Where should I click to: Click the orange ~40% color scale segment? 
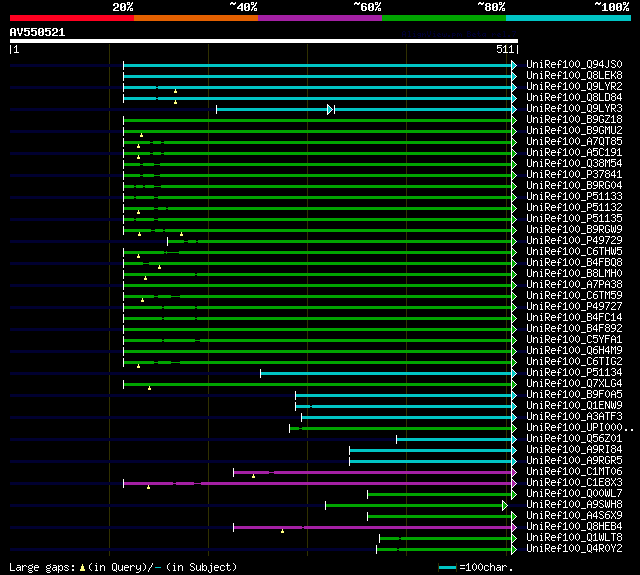tap(196, 18)
